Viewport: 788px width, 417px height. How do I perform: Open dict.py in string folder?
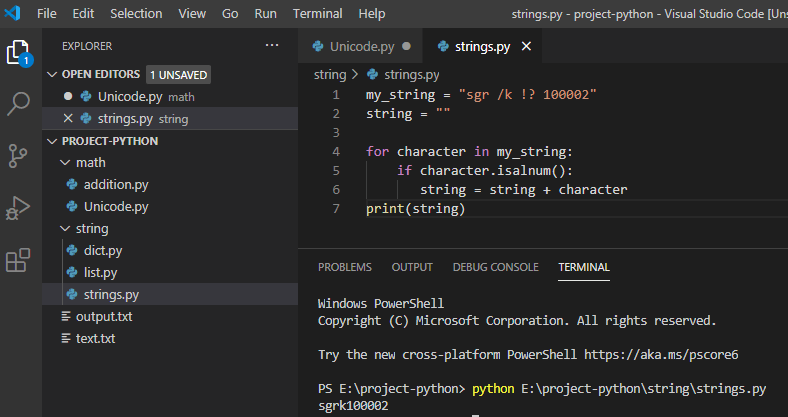170,250
